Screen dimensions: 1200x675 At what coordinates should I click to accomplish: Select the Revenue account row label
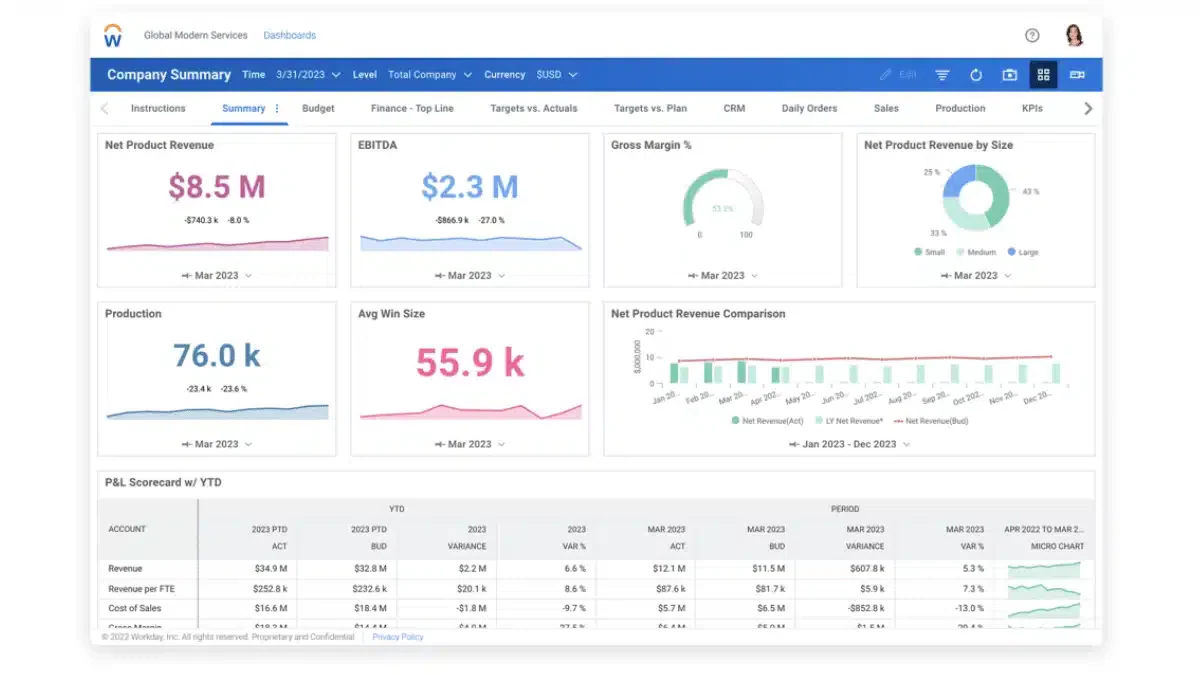[x=126, y=568]
